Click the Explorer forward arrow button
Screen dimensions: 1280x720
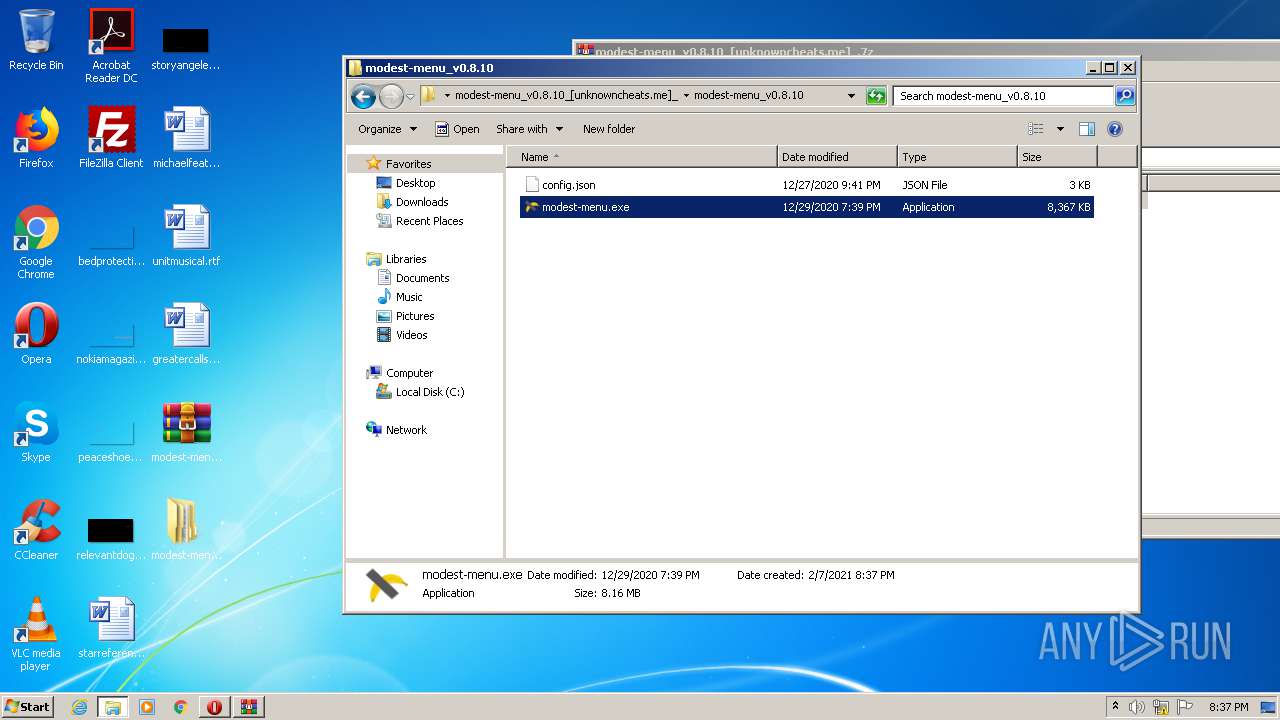(x=391, y=96)
